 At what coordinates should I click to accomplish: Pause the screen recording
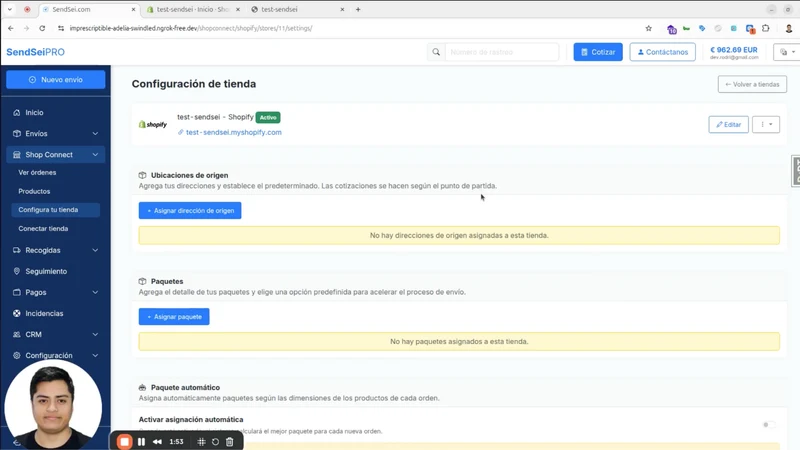coord(141,442)
